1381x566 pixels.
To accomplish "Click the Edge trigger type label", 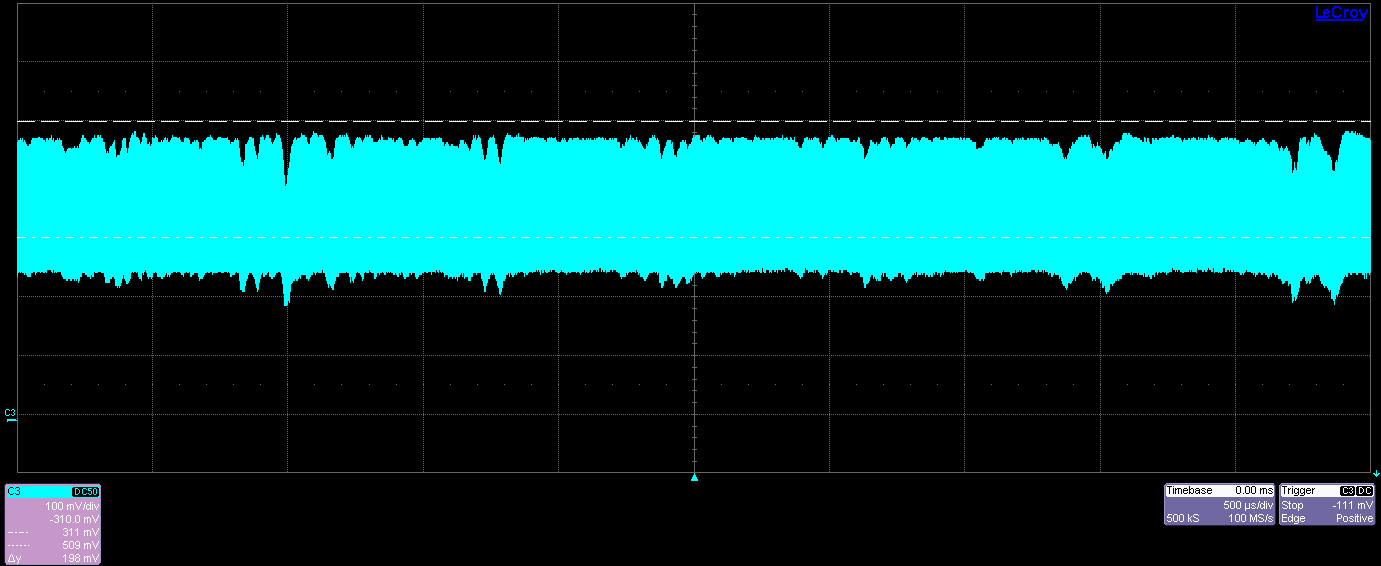I will 1294,518.
